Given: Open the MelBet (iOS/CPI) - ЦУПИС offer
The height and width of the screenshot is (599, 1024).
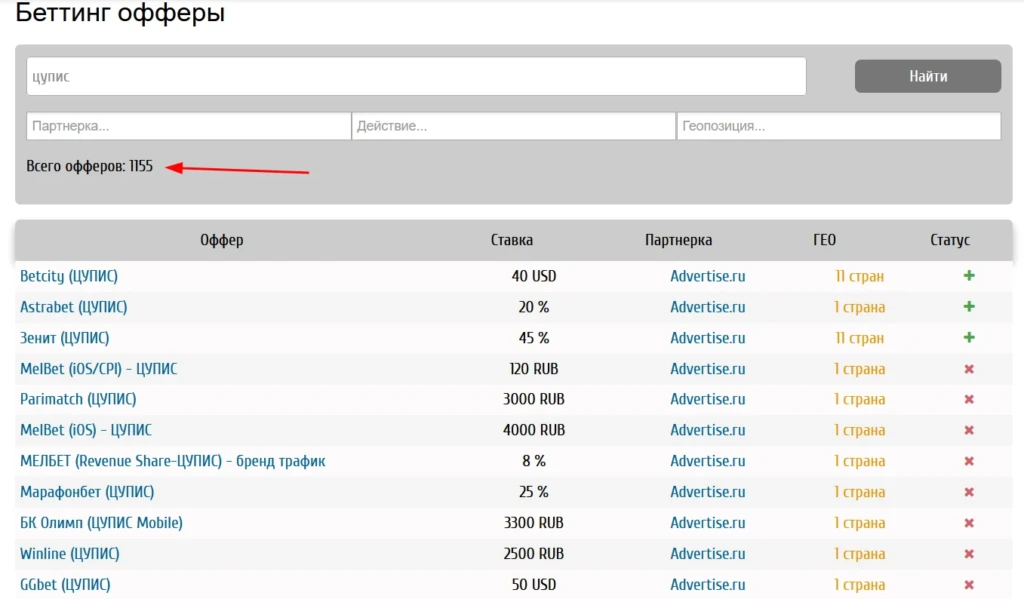Looking at the screenshot, I should 98,369.
